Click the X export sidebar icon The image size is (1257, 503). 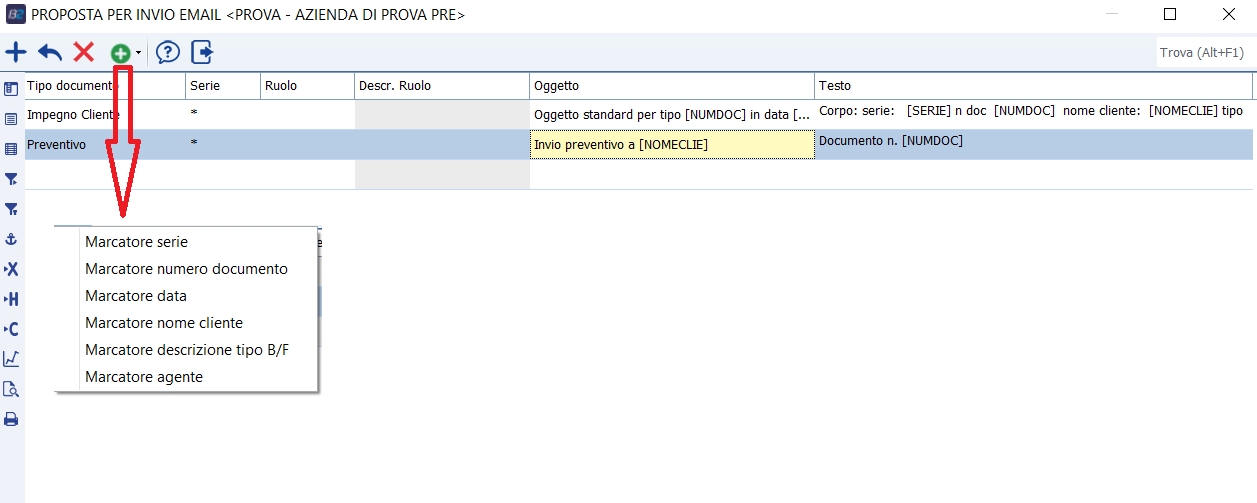tap(11, 269)
